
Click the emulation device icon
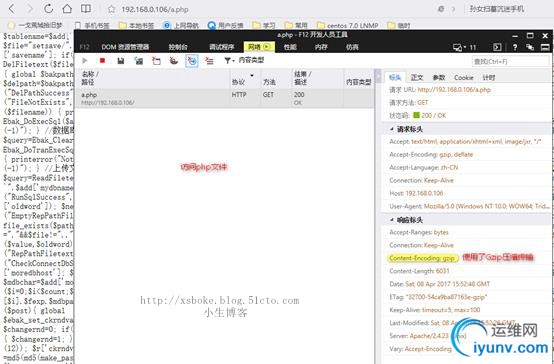coord(458,47)
